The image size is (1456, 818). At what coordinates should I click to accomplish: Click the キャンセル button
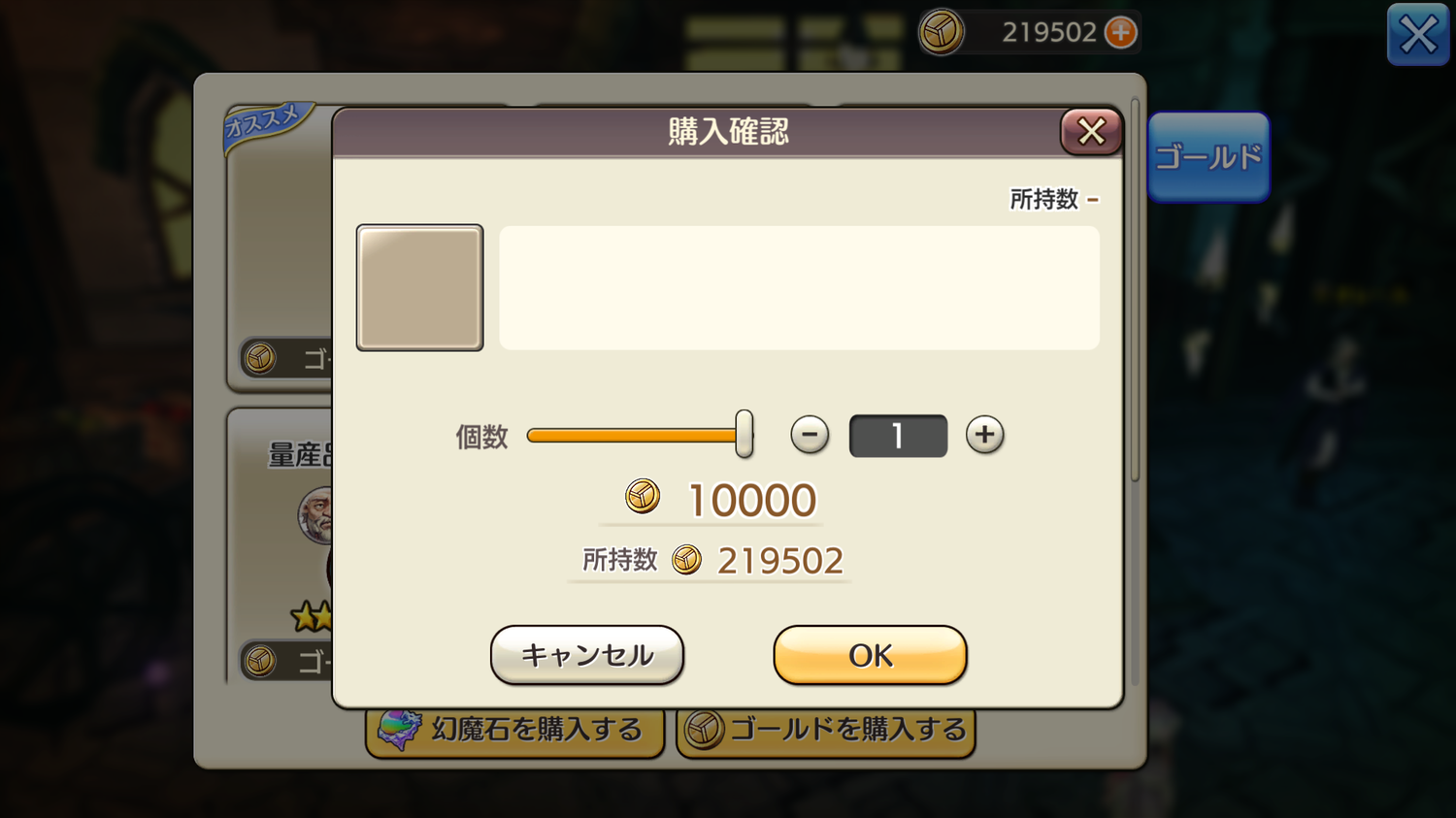coord(587,655)
